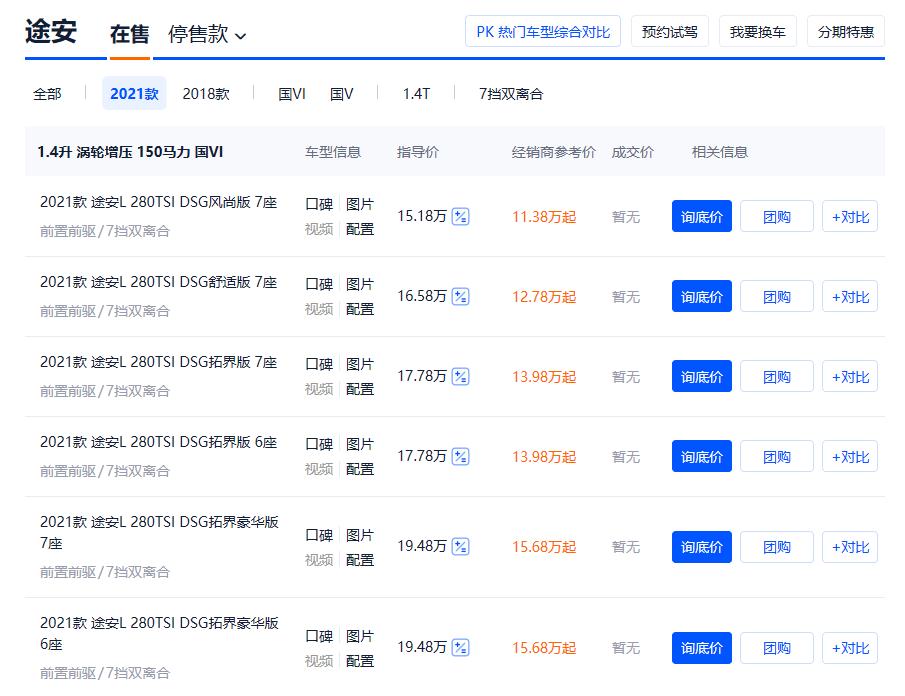Click the price calculator icon for 拓界豪华版 7座
Screen dimensions: 905x696
[459, 547]
